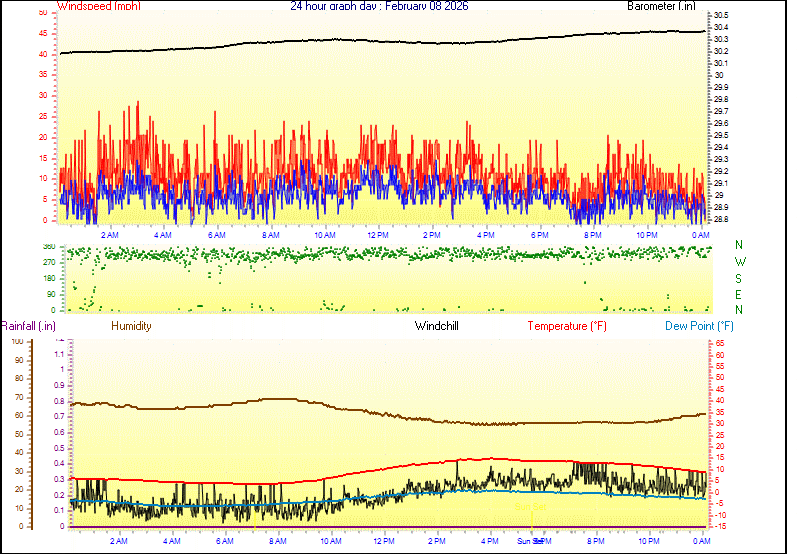Screen dimensions: 798x554
Task: Click the Barometer [.in] axis label
Action: [661, 6]
